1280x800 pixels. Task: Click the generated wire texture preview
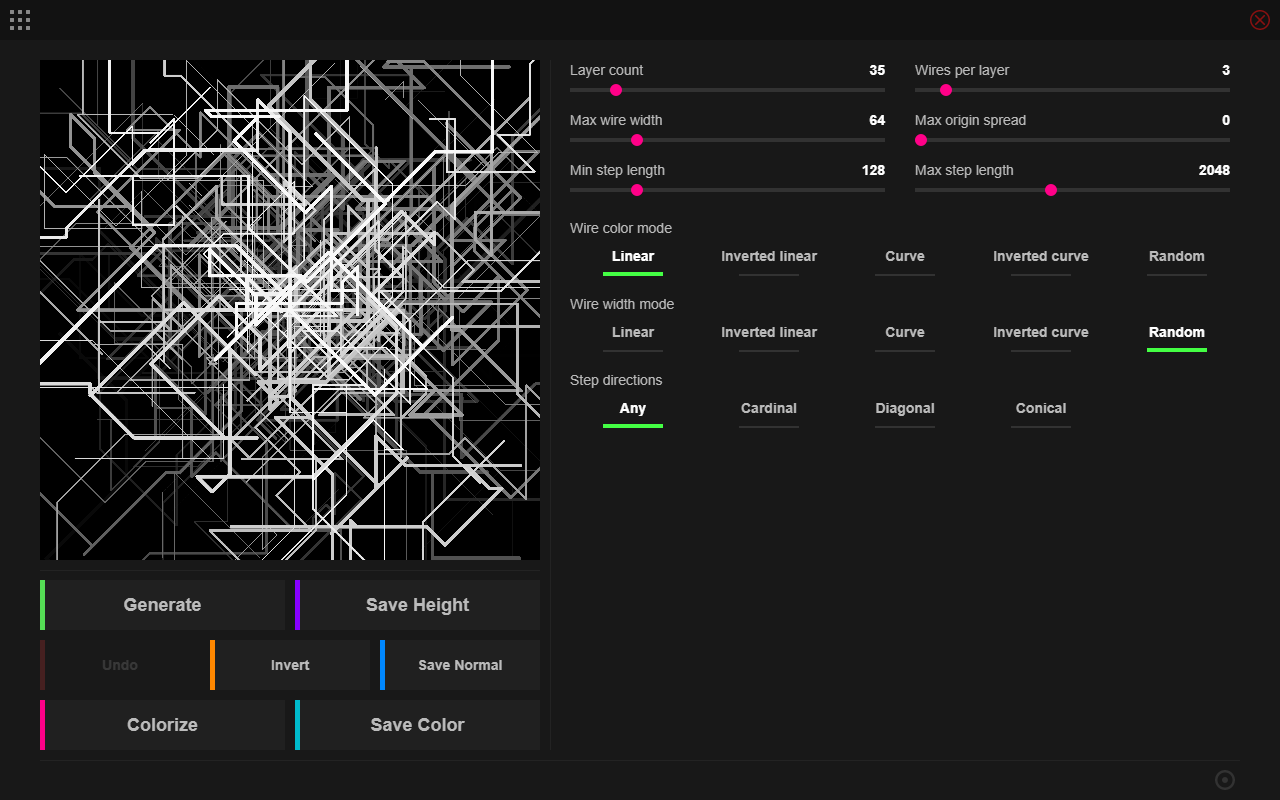tap(290, 310)
